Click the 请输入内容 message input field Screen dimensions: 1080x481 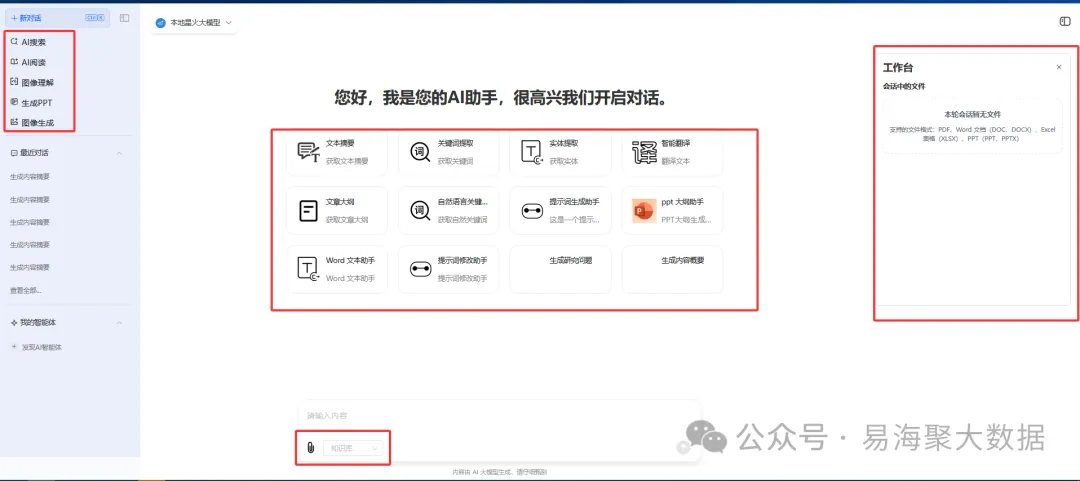[499, 416]
